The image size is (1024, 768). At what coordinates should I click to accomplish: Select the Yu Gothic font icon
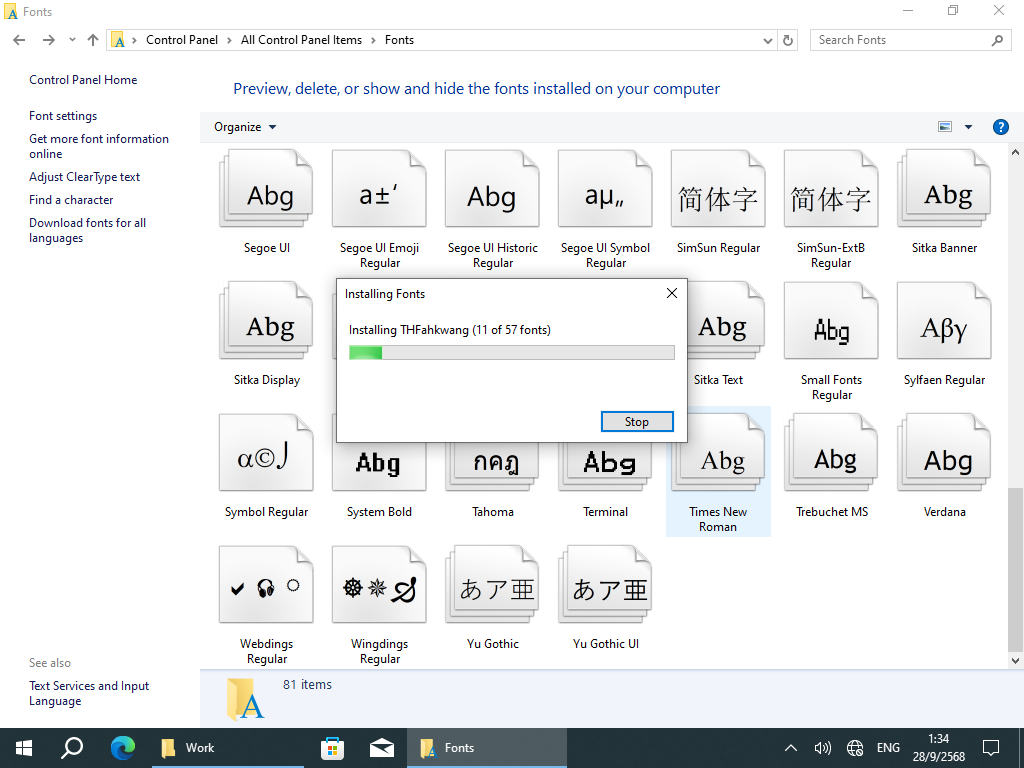pos(493,590)
